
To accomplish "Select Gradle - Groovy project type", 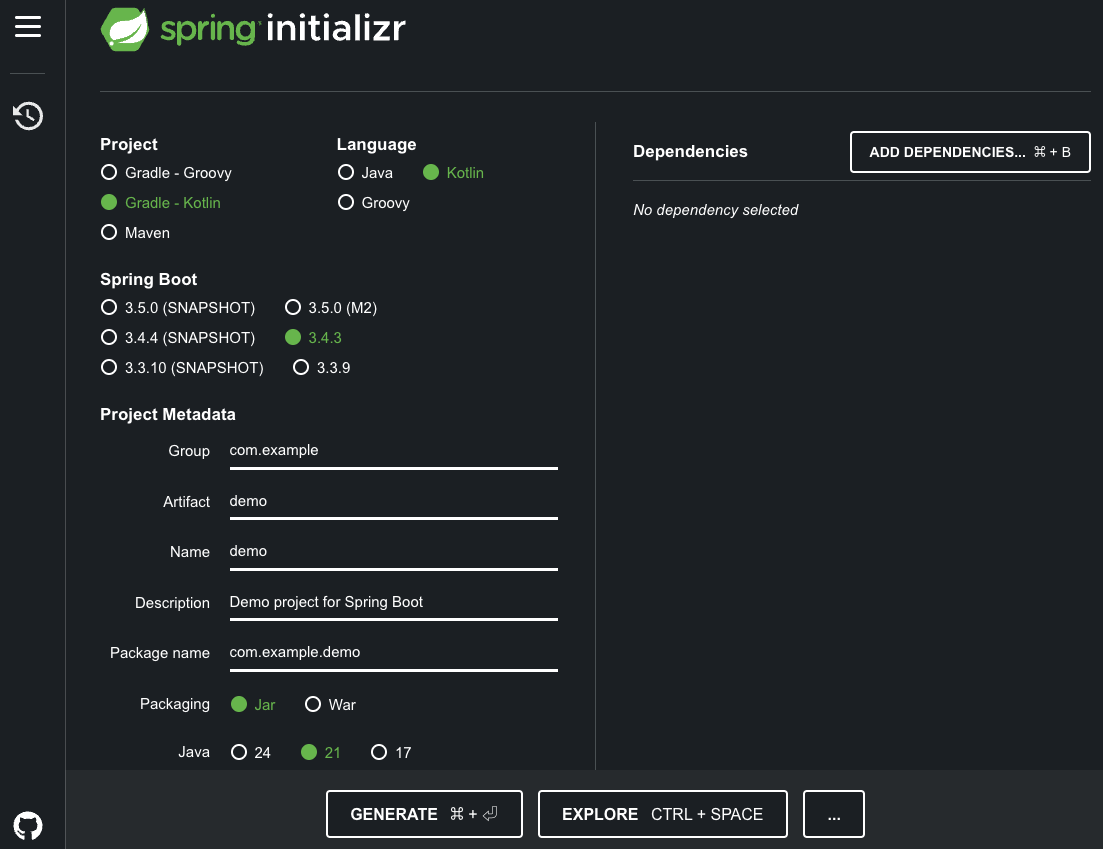I will point(110,173).
